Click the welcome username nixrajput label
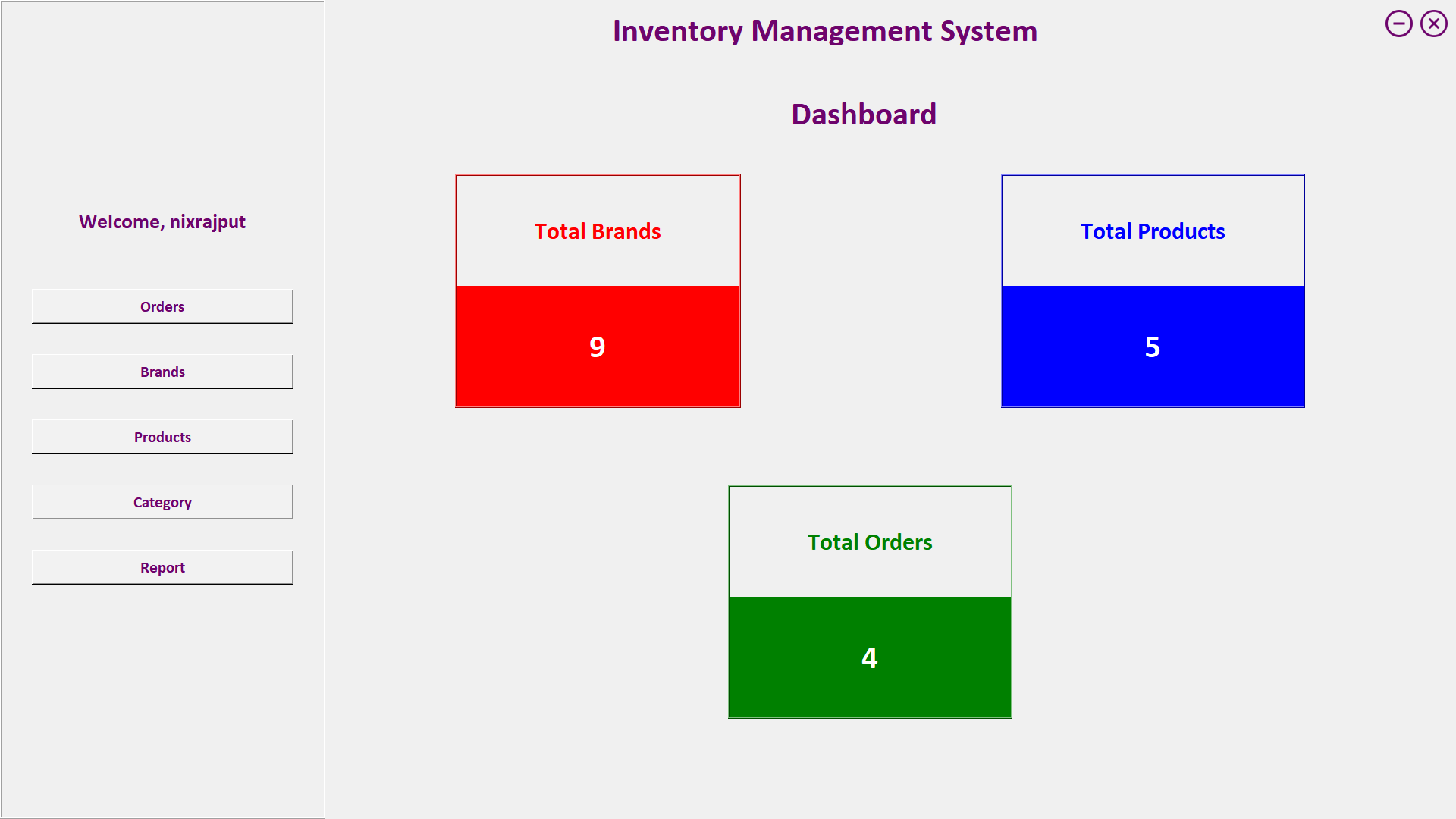This screenshot has height=819, width=1456. click(162, 221)
